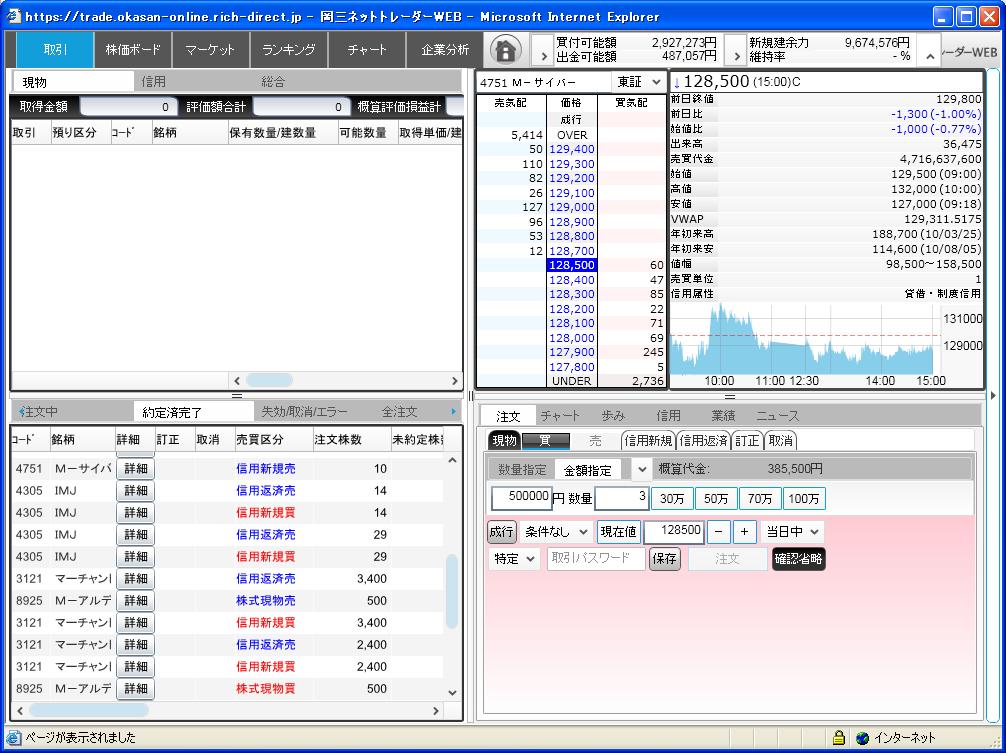Image resolution: width=1006 pixels, height=753 pixels.
Task: Open the 東証 exchange dropdown
Action: point(640,82)
